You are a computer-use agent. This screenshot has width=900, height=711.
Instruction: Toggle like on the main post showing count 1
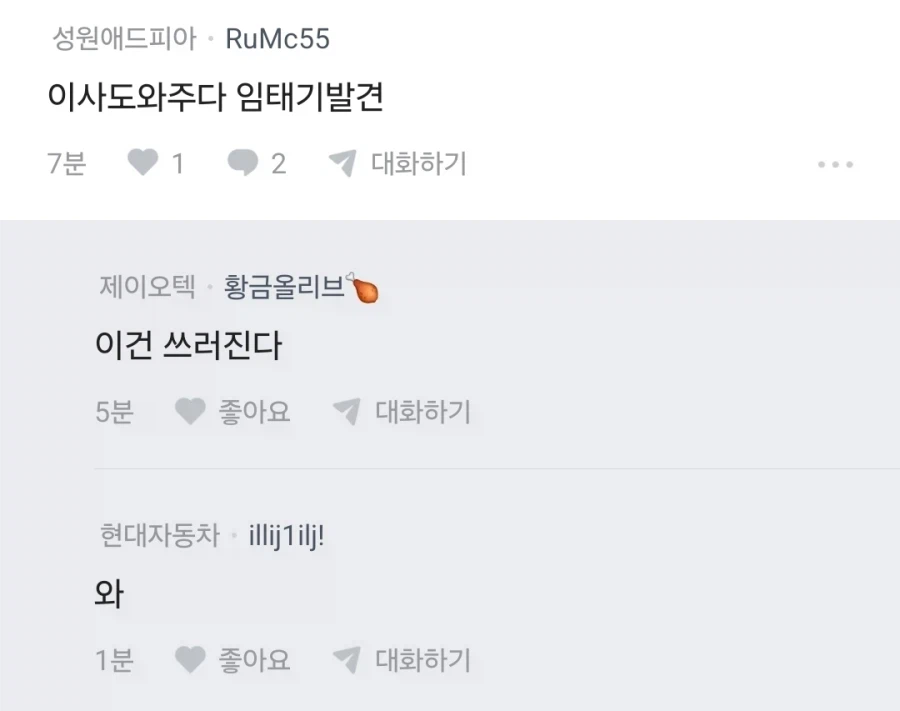click(143, 163)
